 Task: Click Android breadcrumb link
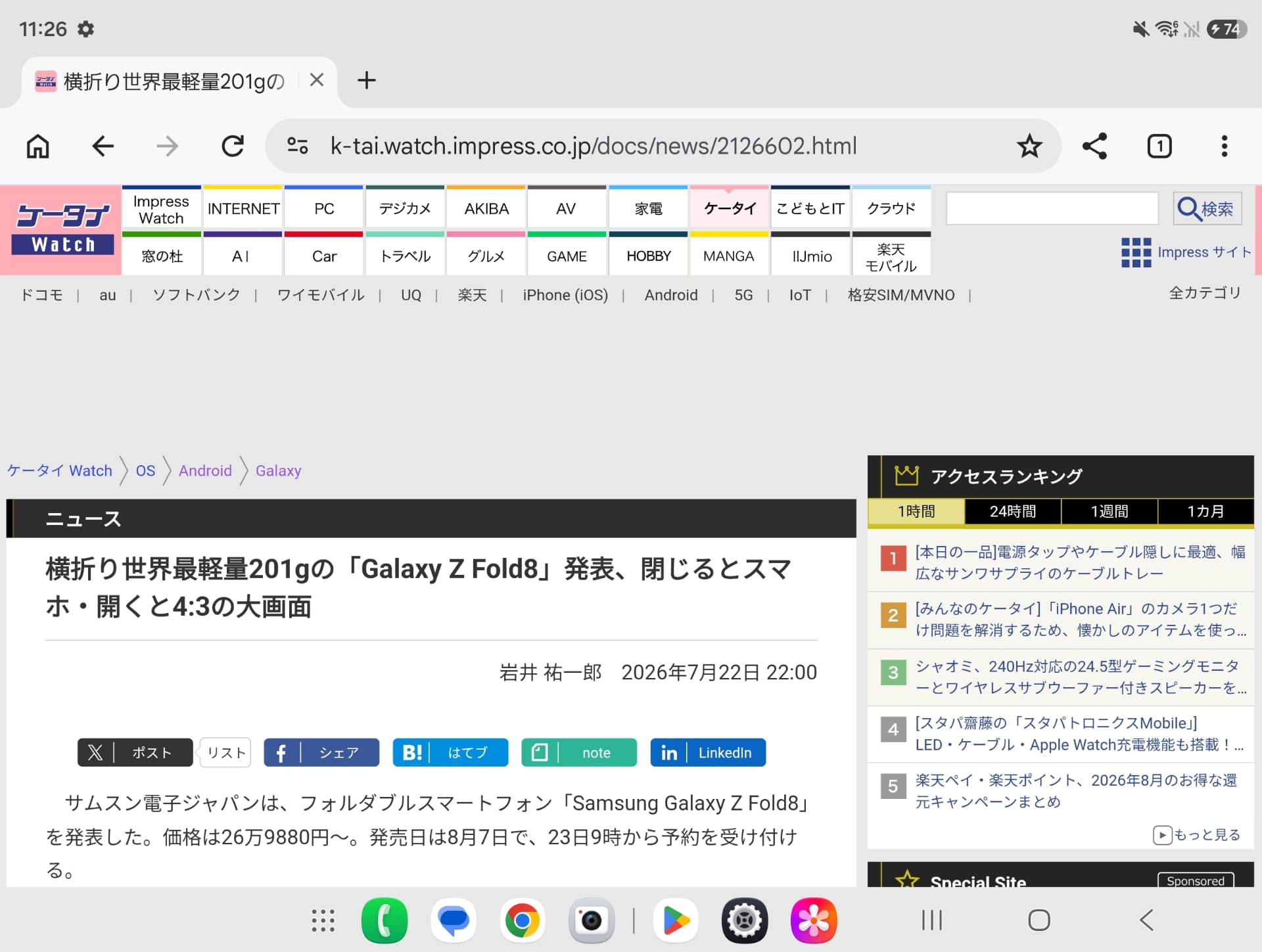[205, 470]
